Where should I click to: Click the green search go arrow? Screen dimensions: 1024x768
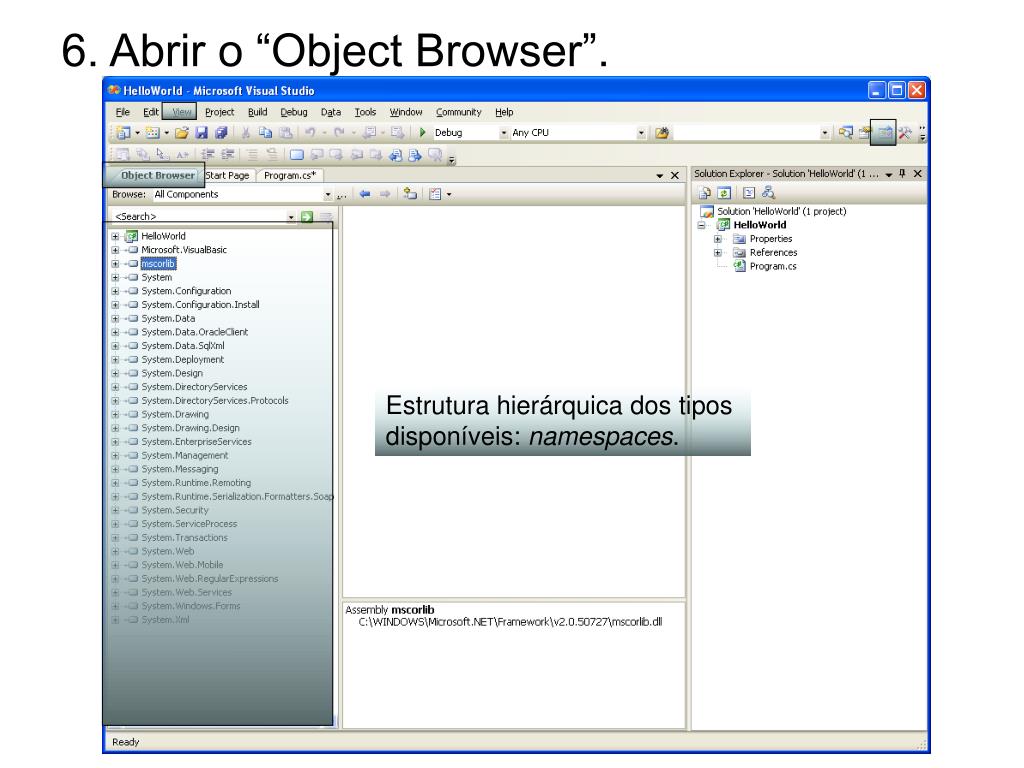point(307,217)
